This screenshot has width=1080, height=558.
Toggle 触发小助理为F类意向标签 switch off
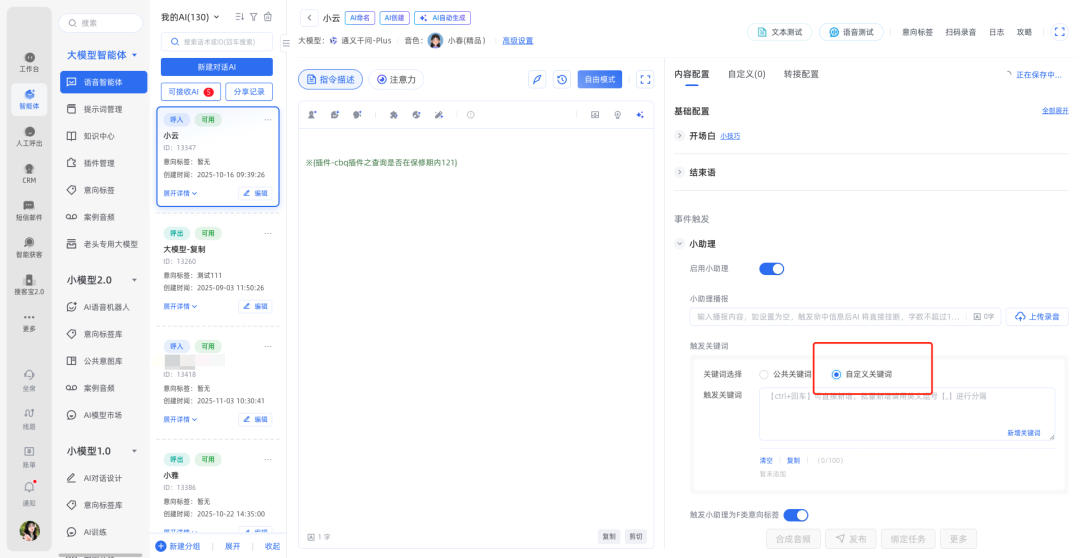[795, 515]
